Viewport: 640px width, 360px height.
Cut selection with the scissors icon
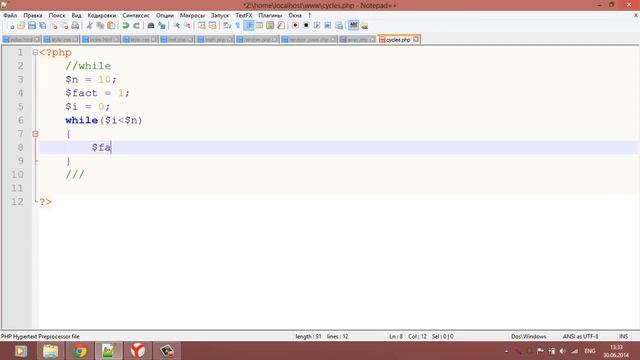(89, 26)
